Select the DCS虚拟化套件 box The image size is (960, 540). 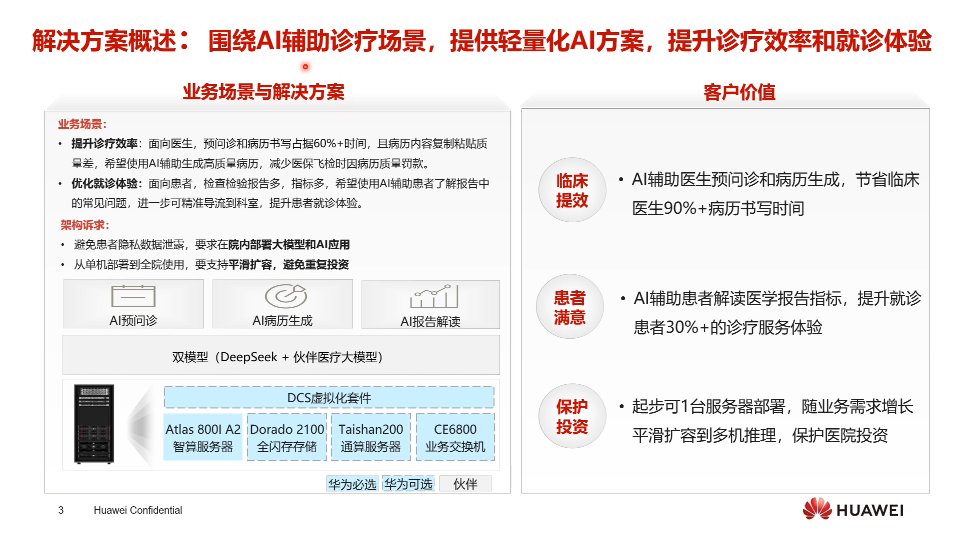pos(329,397)
